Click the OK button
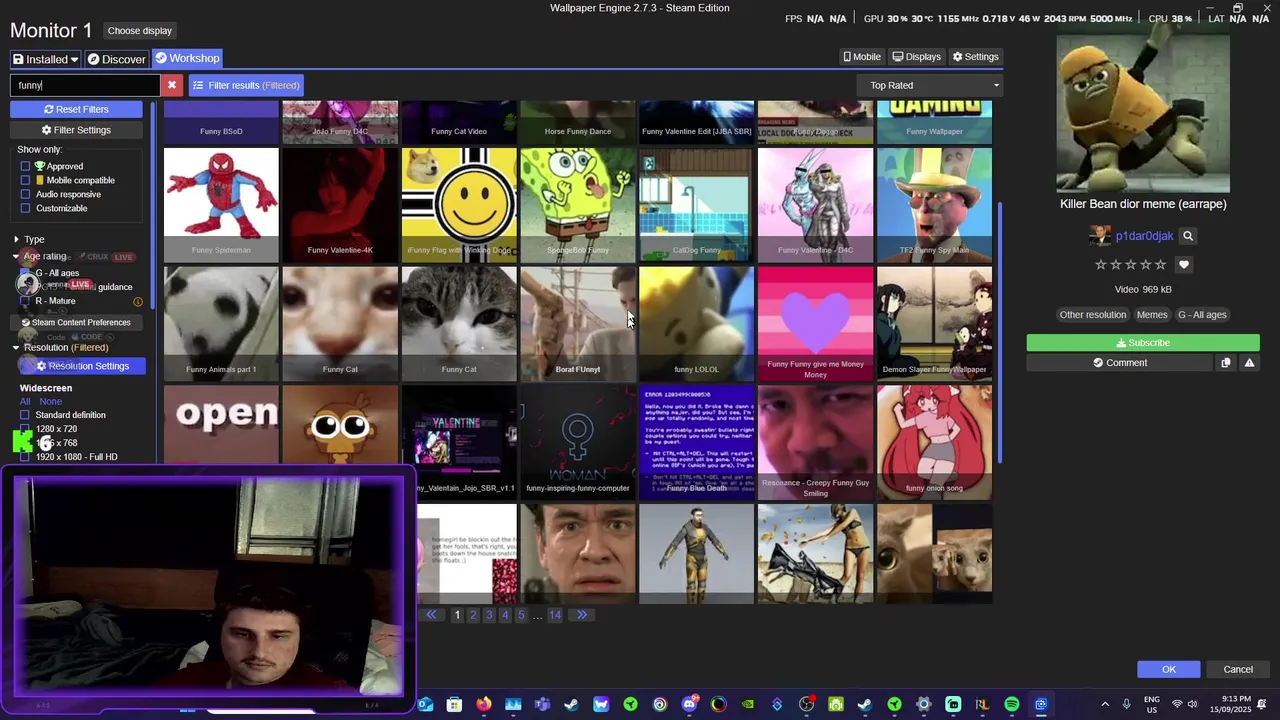 [x=1168, y=669]
